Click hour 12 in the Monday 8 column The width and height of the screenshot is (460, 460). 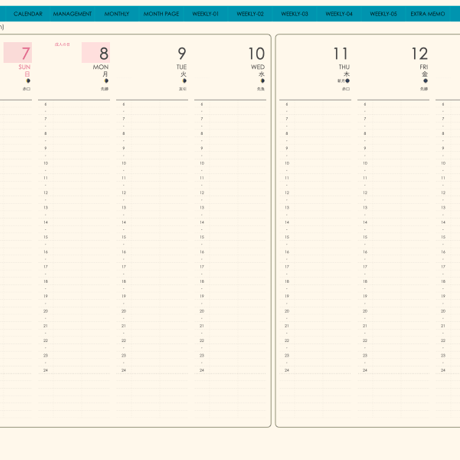pos(46,193)
